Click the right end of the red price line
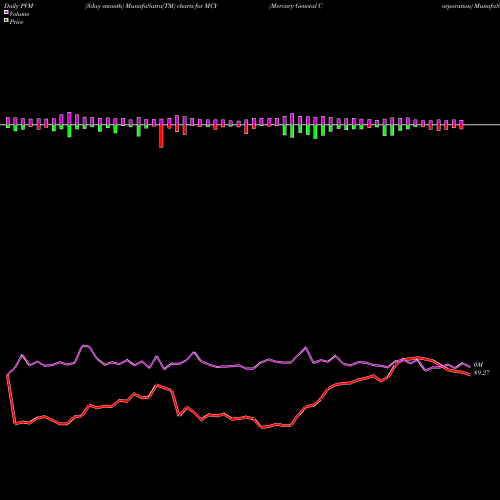500x500 pixels. (470, 375)
